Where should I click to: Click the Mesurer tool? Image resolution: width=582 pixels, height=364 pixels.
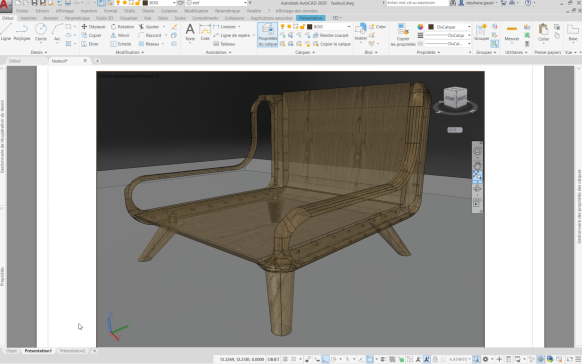point(512,32)
